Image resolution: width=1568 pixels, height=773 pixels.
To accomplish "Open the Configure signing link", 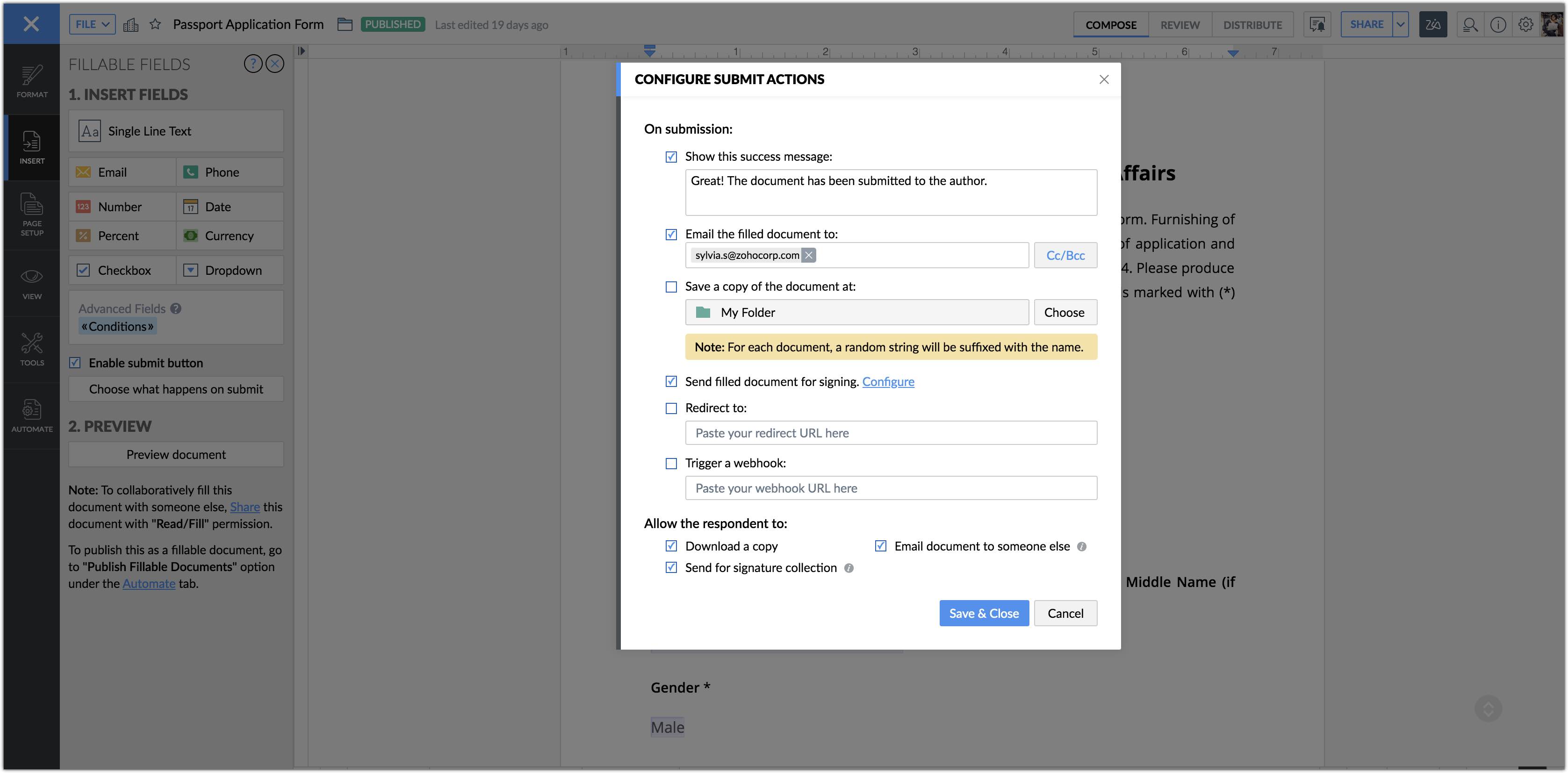I will [887, 382].
